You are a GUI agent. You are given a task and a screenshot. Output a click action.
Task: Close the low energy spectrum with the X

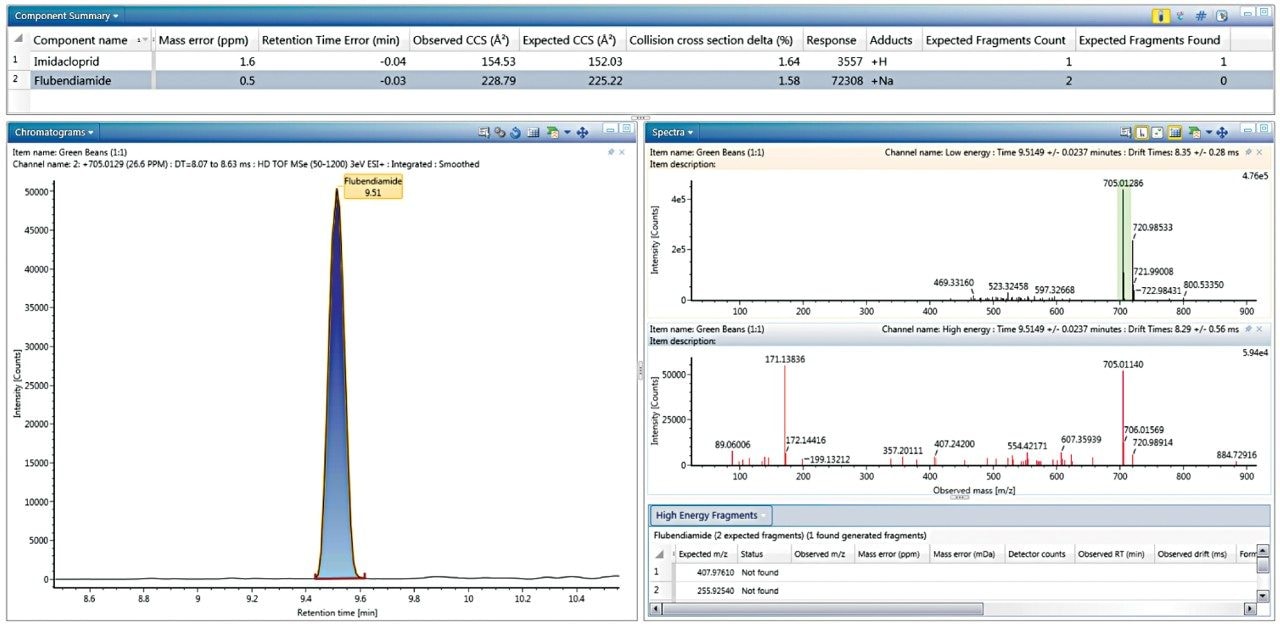pyautogui.click(x=1259, y=152)
